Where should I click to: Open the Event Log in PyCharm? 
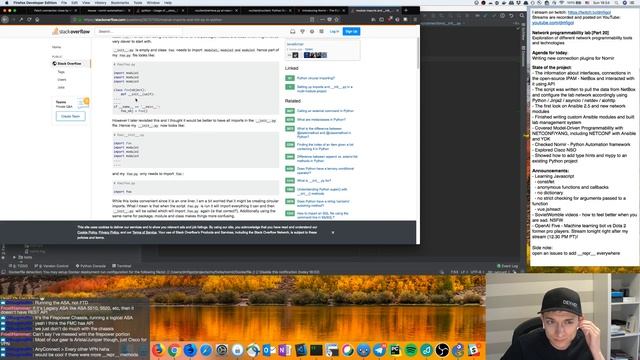point(507,266)
